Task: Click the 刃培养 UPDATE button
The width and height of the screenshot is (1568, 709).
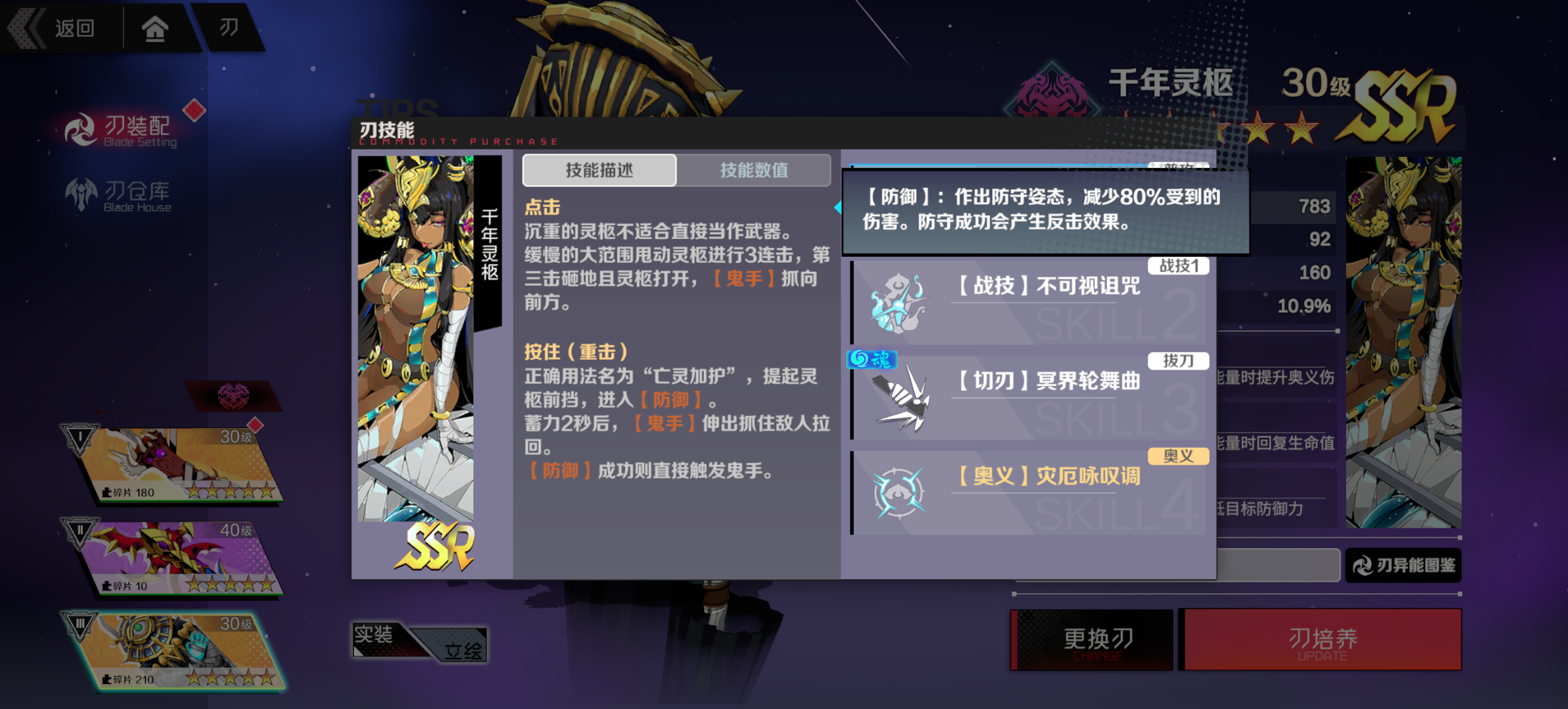Action: click(x=1321, y=640)
